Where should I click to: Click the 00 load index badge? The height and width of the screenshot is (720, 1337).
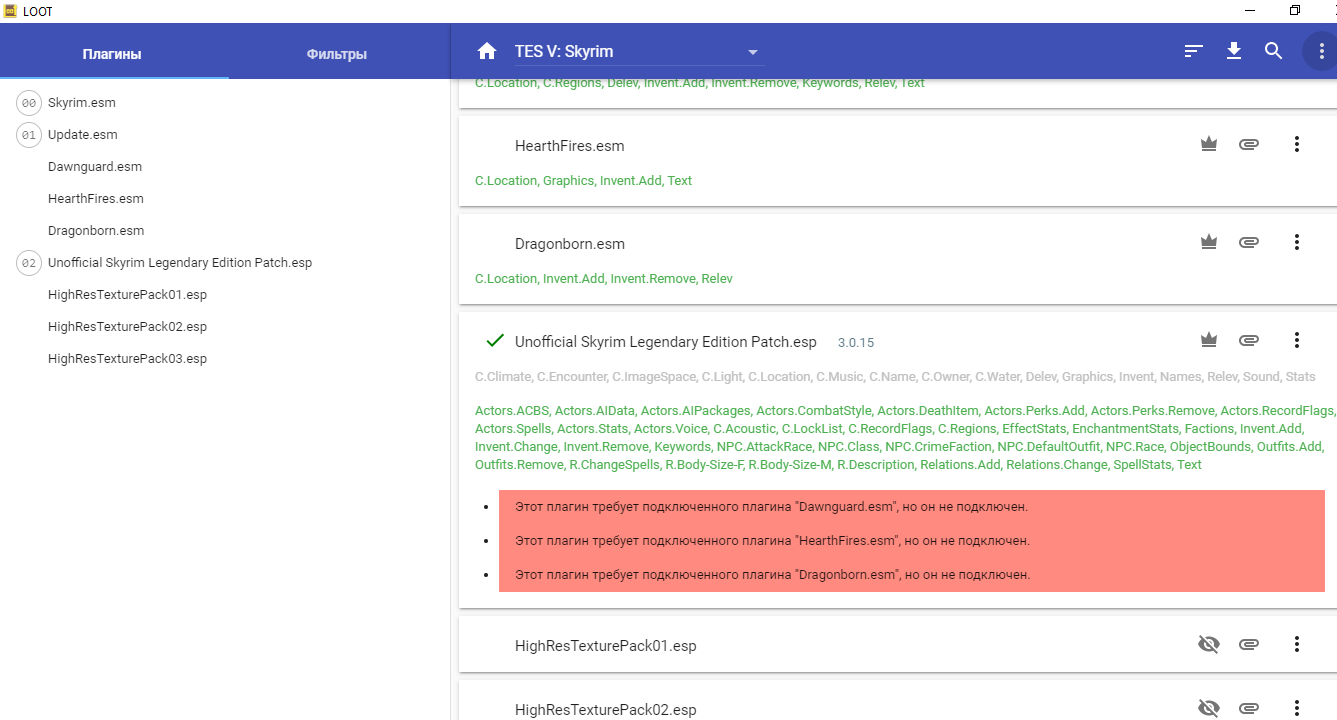pos(29,103)
